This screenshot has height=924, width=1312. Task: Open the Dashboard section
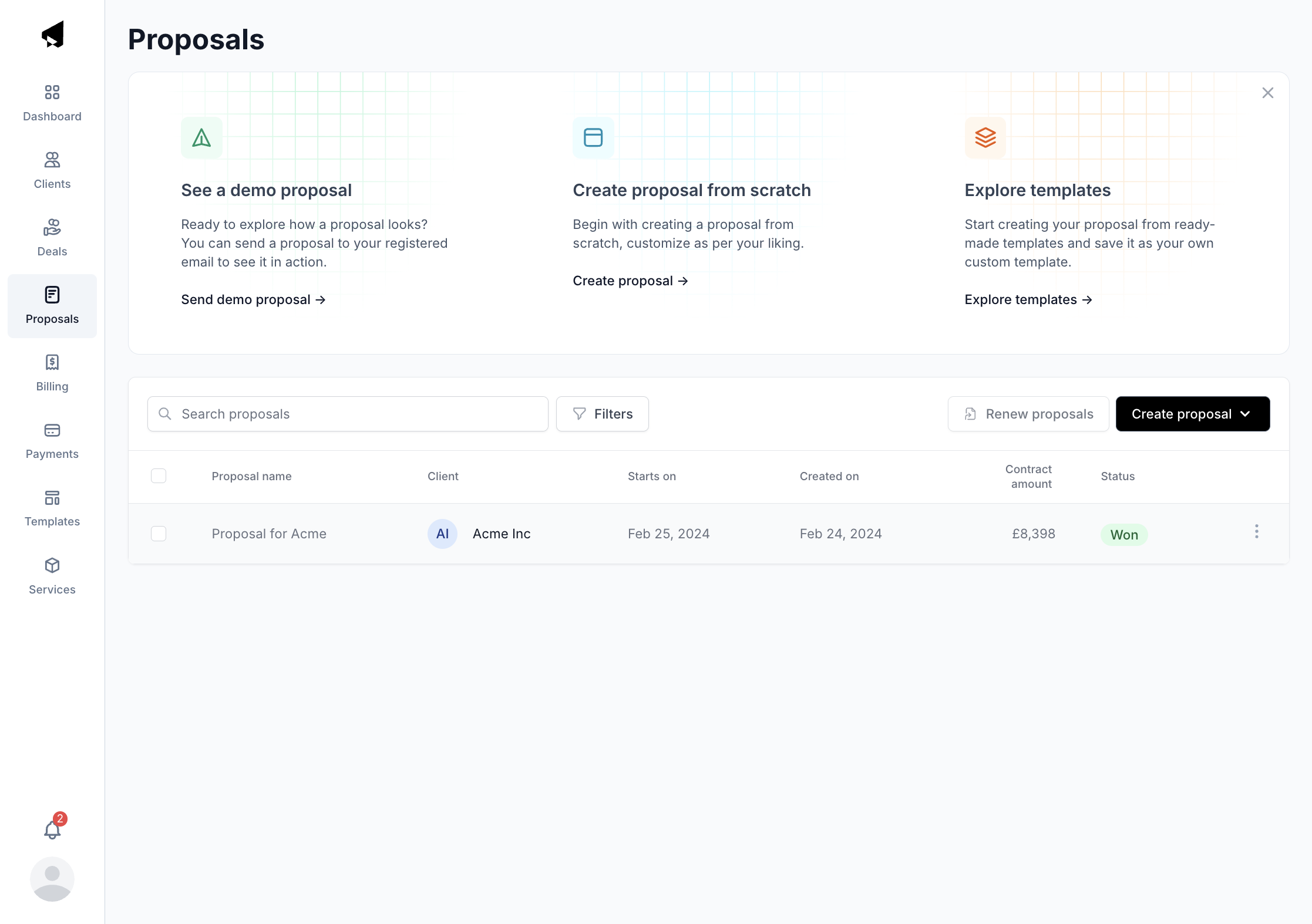pos(52,103)
